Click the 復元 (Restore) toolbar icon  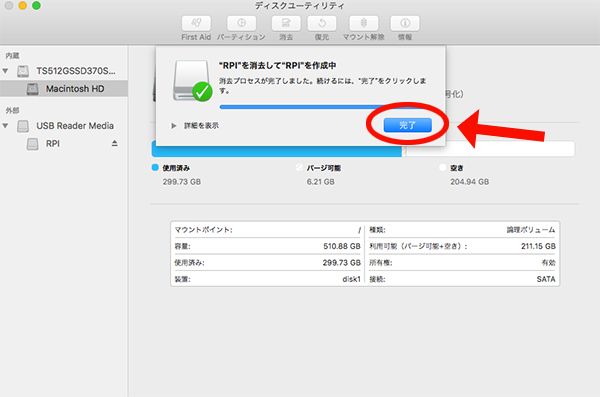click(x=322, y=23)
